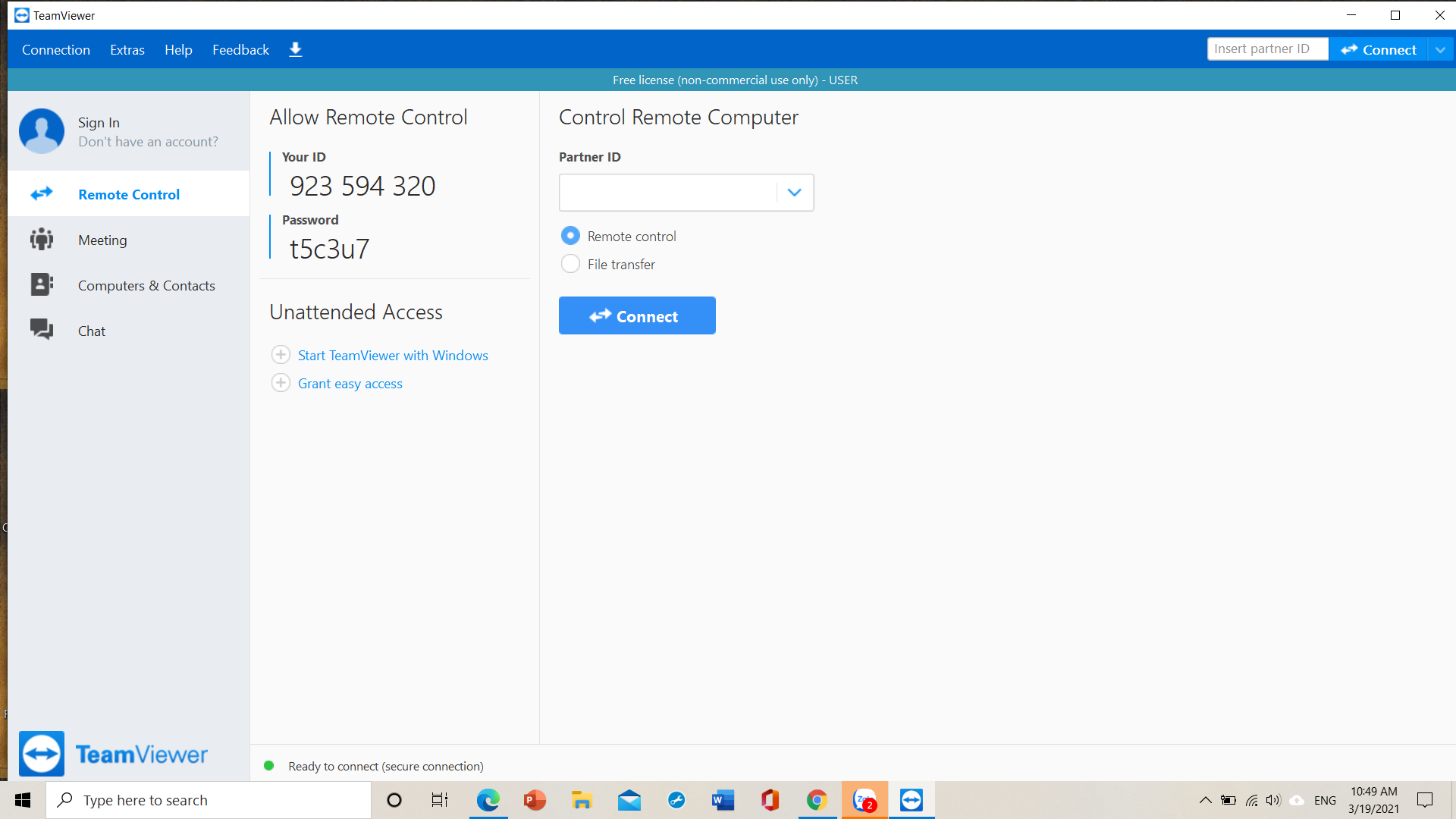Click the Free license banner text
This screenshot has width=1456, height=819.
click(x=735, y=80)
